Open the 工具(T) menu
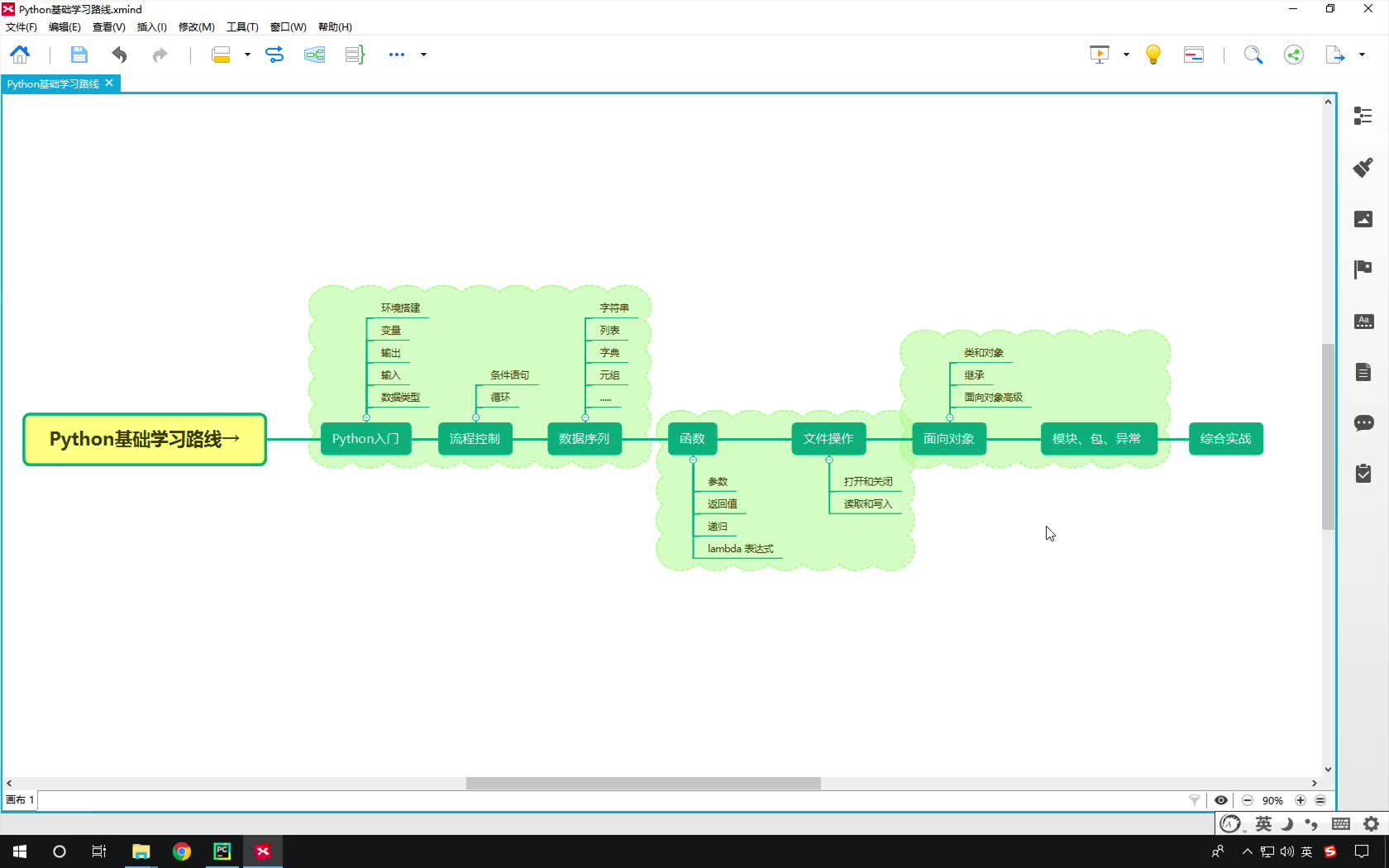 242,27
